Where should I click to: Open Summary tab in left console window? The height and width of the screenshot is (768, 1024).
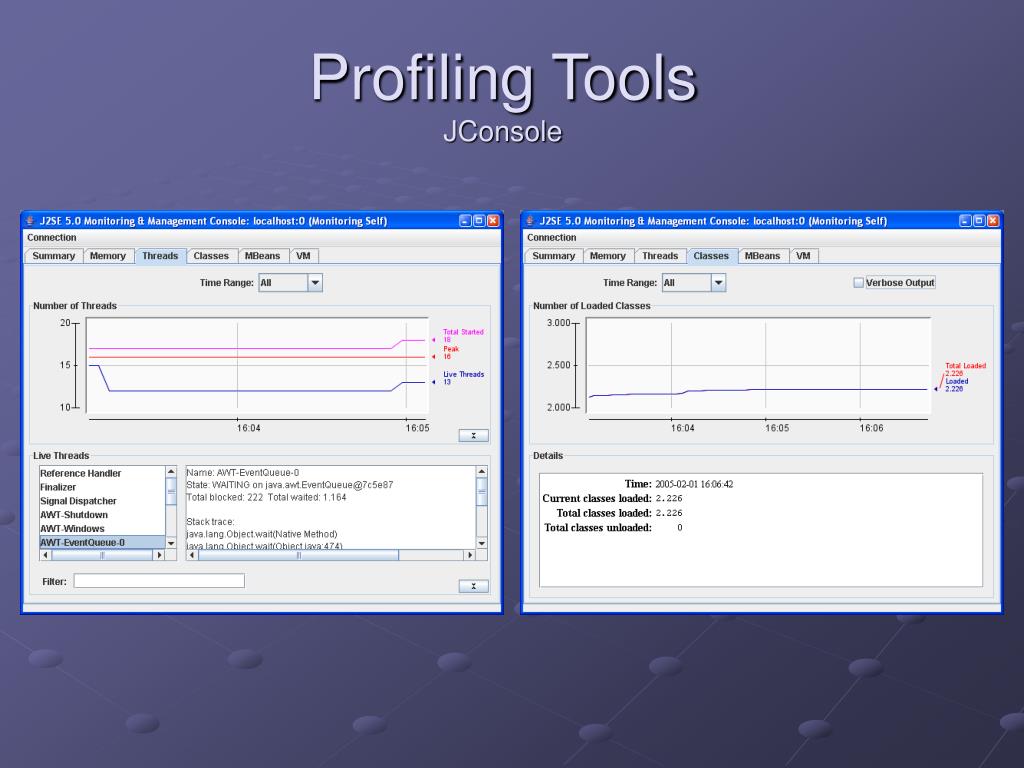pyautogui.click(x=54, y=256)
